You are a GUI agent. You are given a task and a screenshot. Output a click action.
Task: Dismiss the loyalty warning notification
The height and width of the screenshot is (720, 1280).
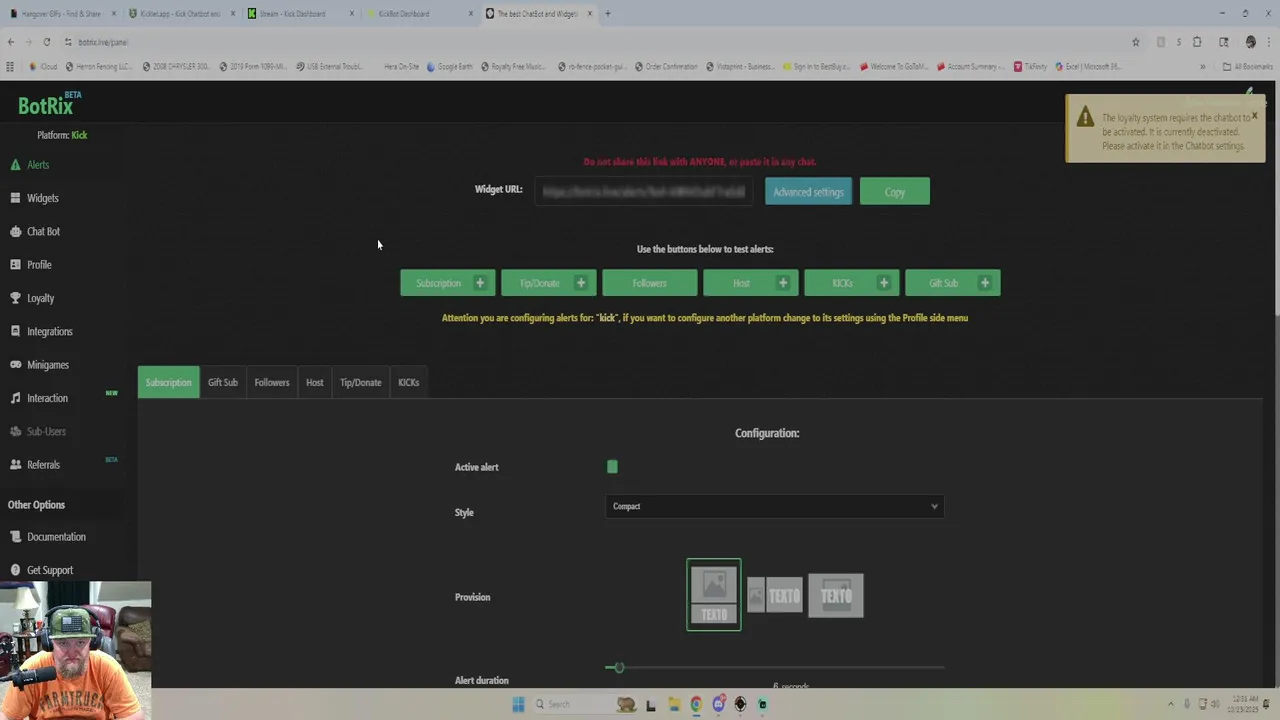[x=1255, y=115]
